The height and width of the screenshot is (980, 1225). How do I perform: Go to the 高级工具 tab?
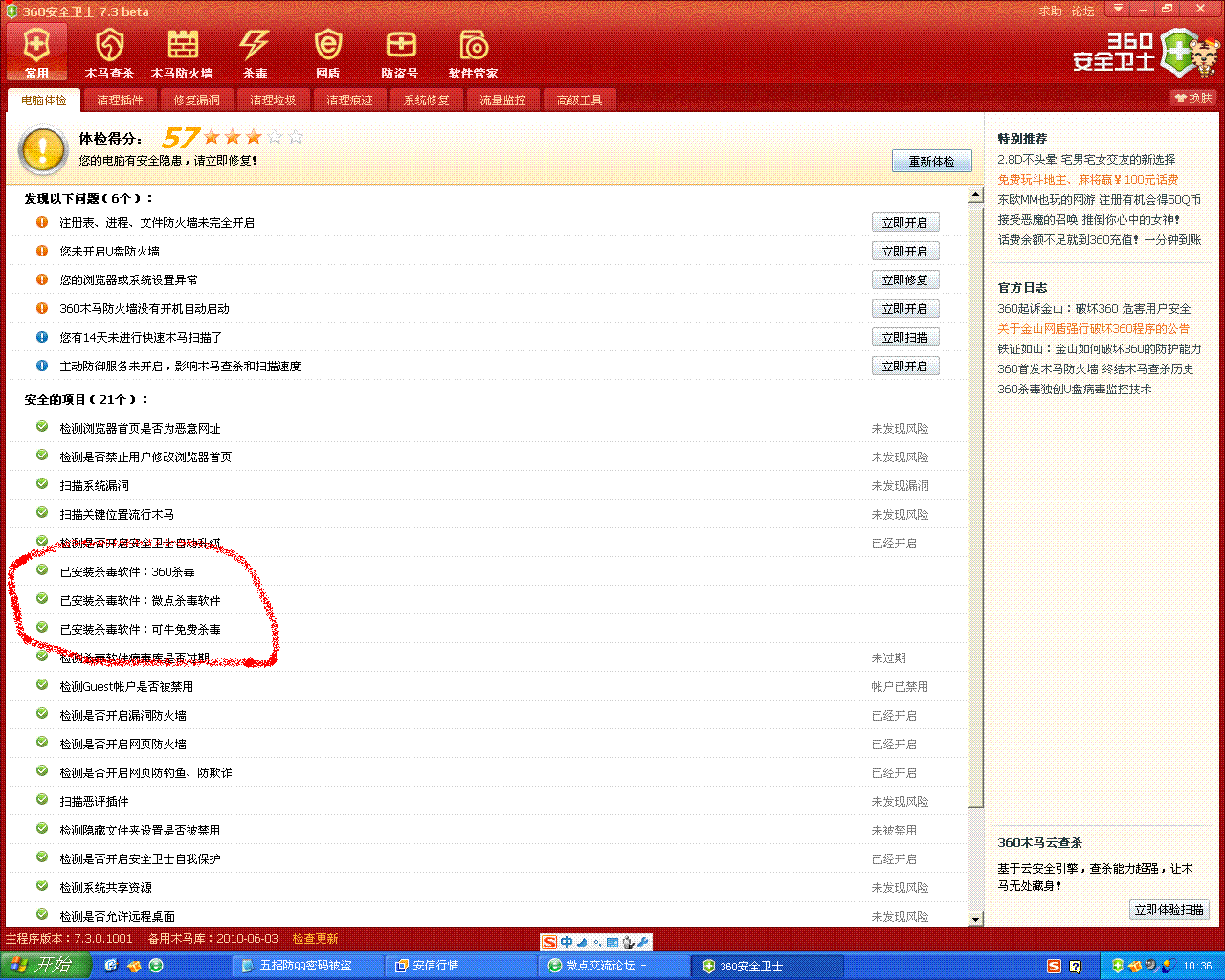click(x=579, y=100)
